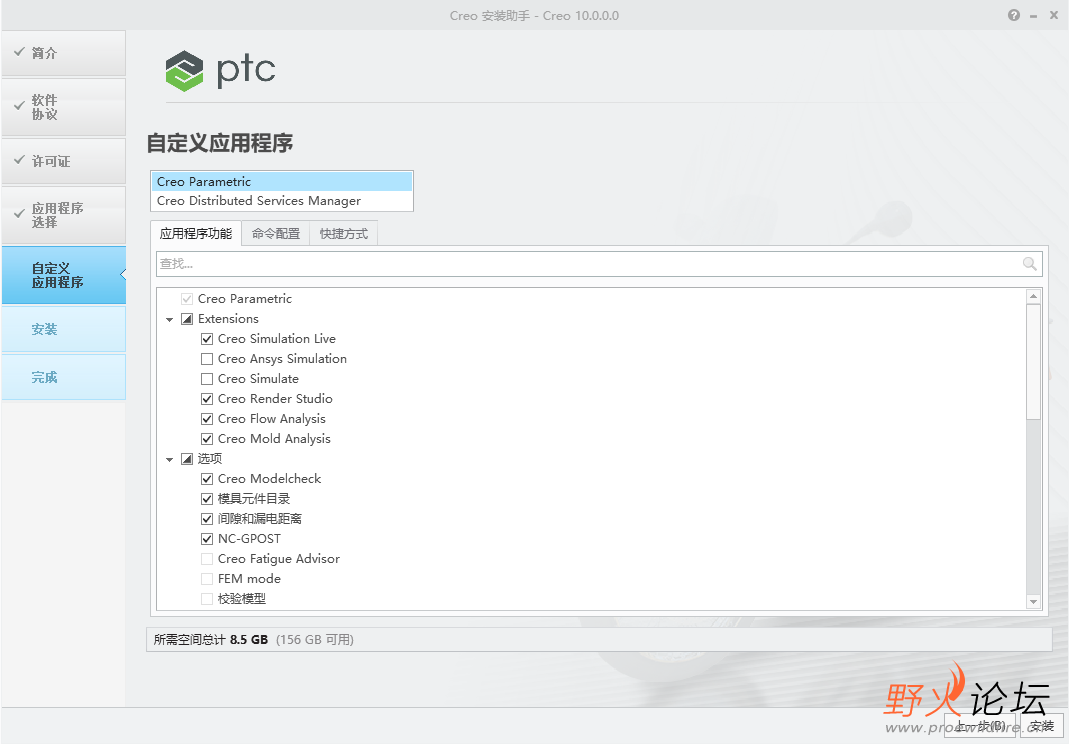This screenshot has width=1069, height=744.
Task: Open the 快捷方式 tab
Action: click(x=344, y=233)
